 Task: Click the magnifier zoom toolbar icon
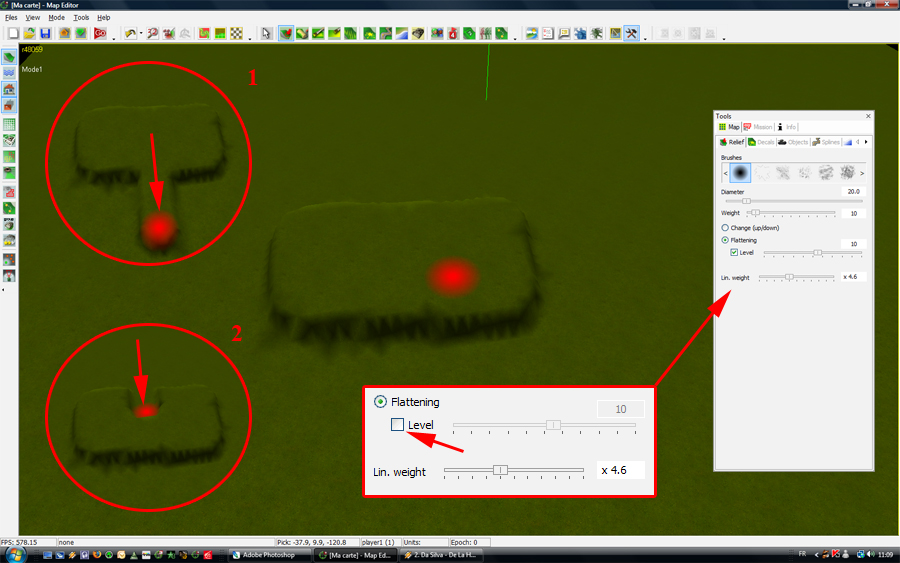coord(153,33)
